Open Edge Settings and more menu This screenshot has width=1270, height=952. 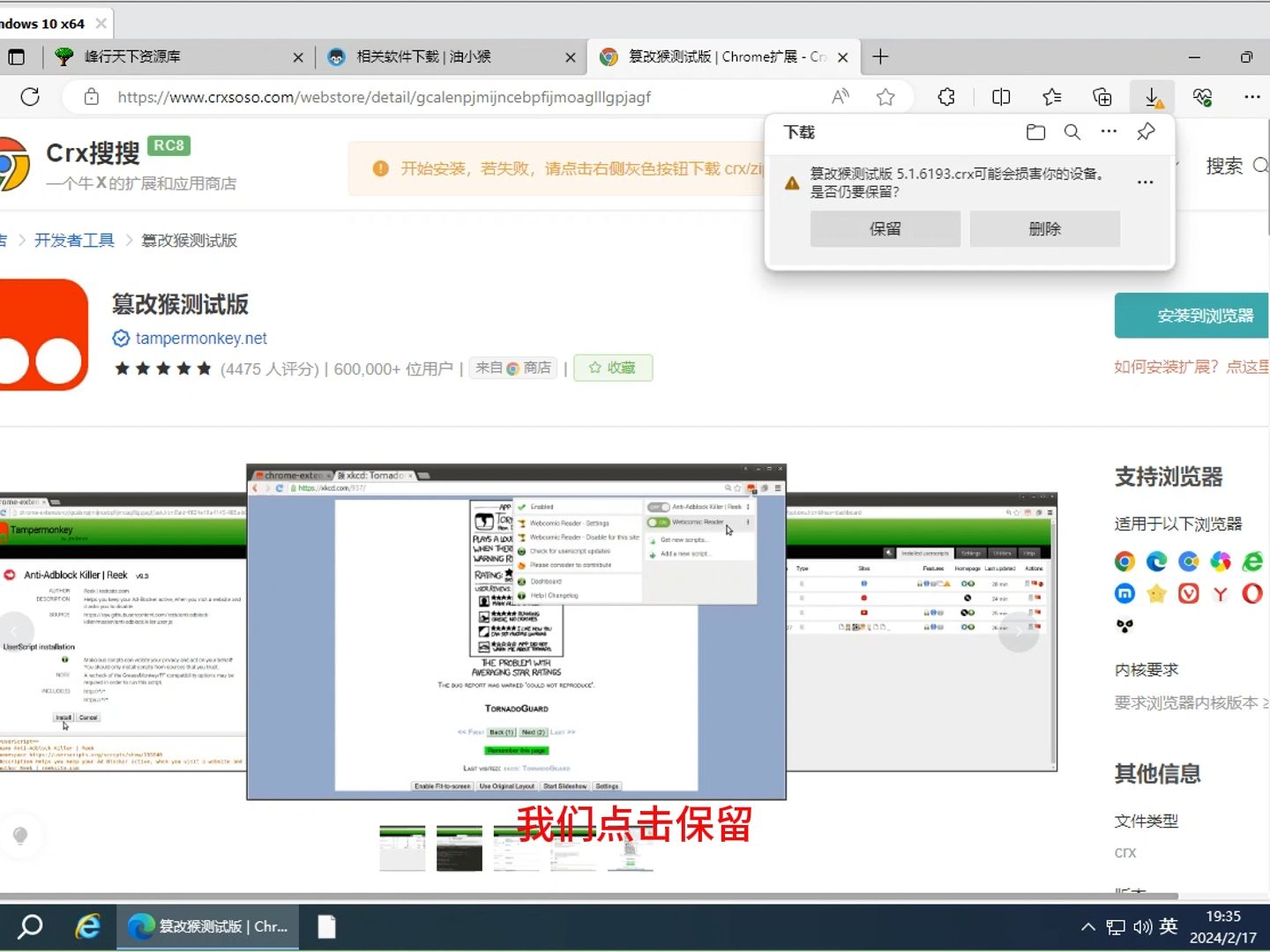1252,97
